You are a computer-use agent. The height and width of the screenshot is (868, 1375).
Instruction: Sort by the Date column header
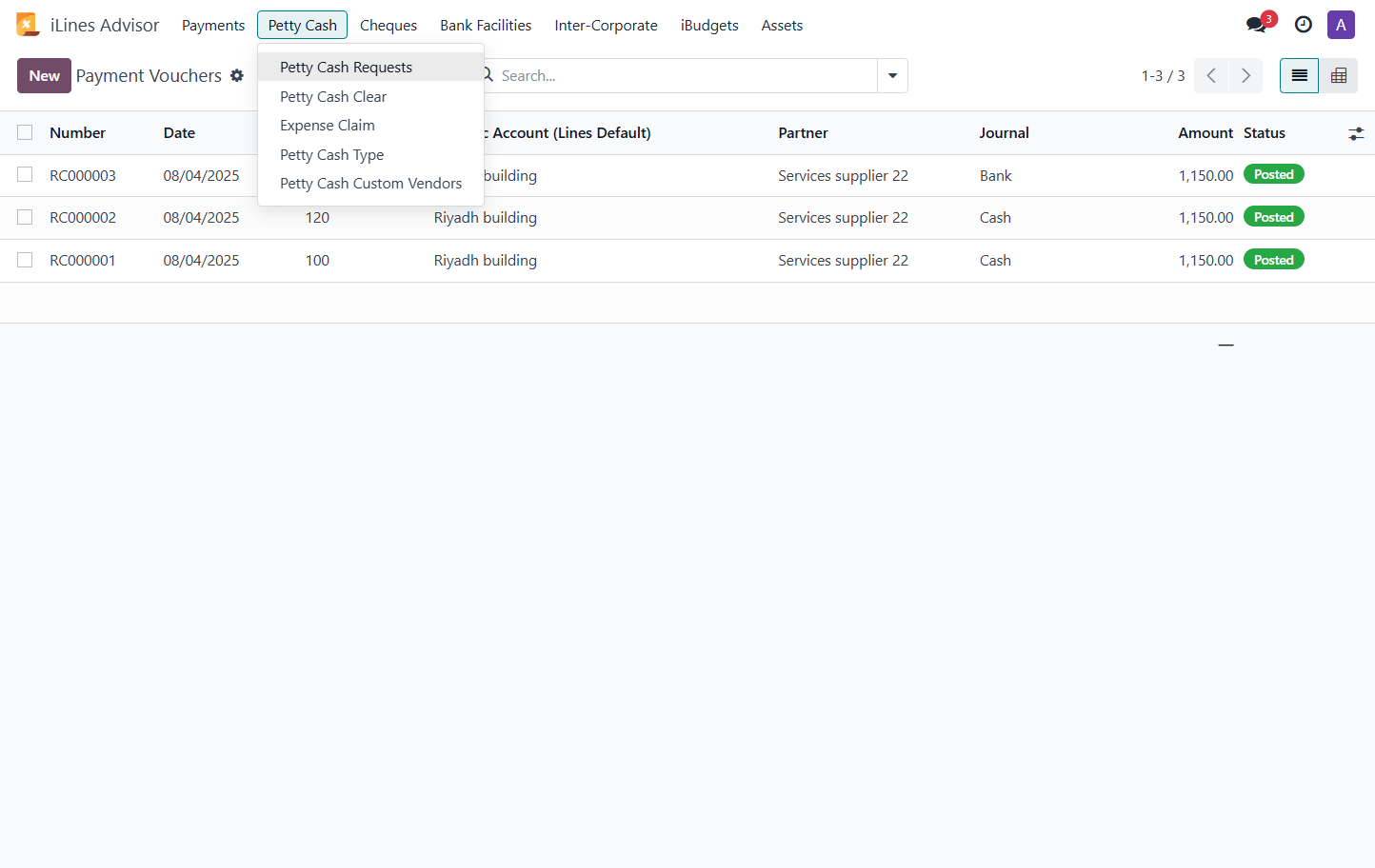pyautogui.click(x=179, y=132)
